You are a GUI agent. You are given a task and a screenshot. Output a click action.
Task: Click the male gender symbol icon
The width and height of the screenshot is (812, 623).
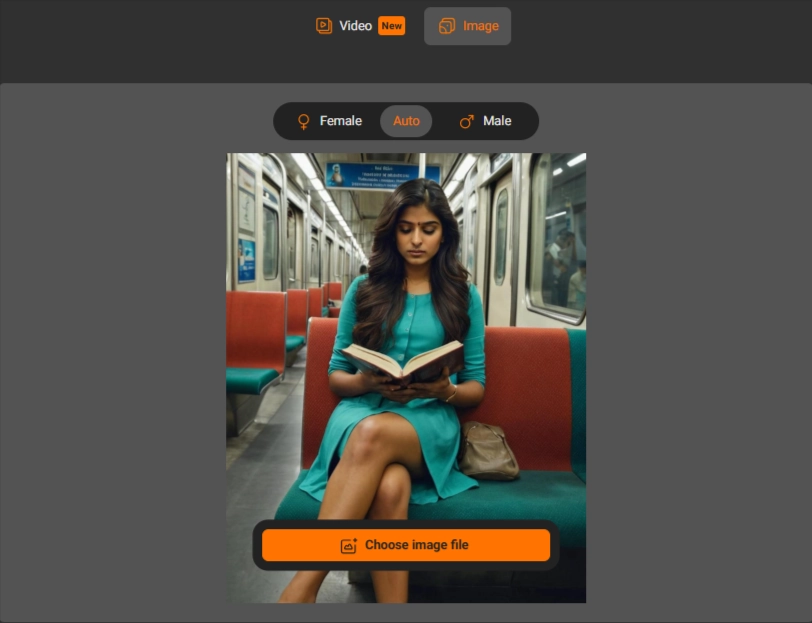[466, 120]
